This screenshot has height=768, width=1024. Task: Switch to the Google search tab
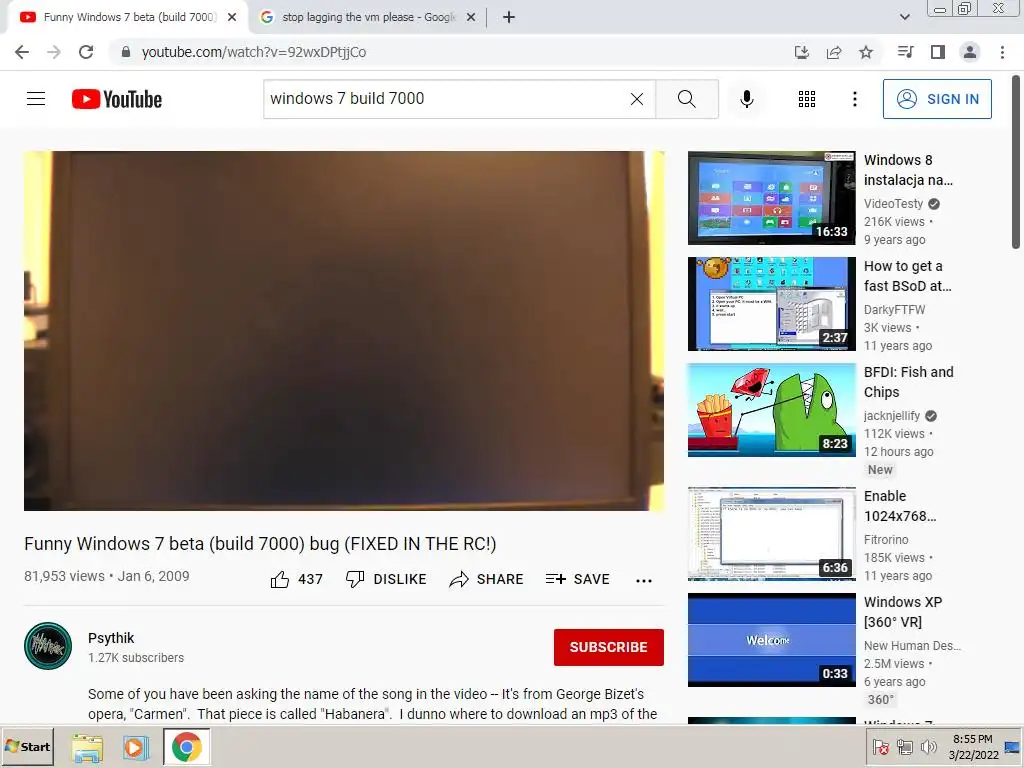click(369, 17)
